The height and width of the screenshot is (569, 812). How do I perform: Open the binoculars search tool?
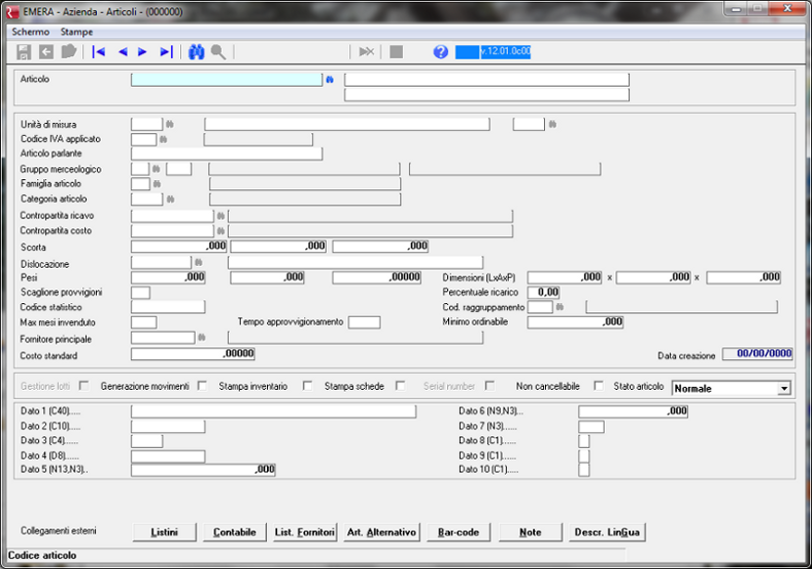[x=196, y=52]
